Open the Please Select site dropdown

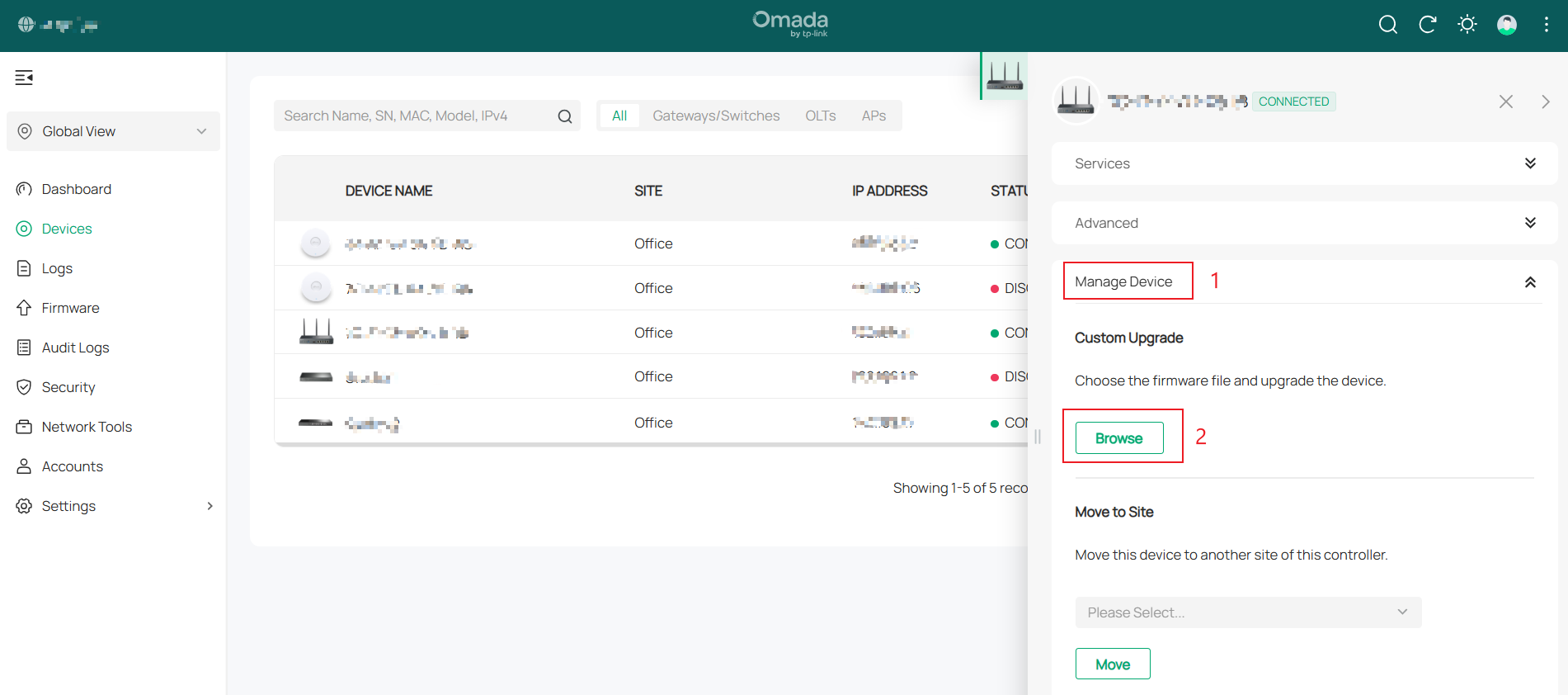(1248, 612)
